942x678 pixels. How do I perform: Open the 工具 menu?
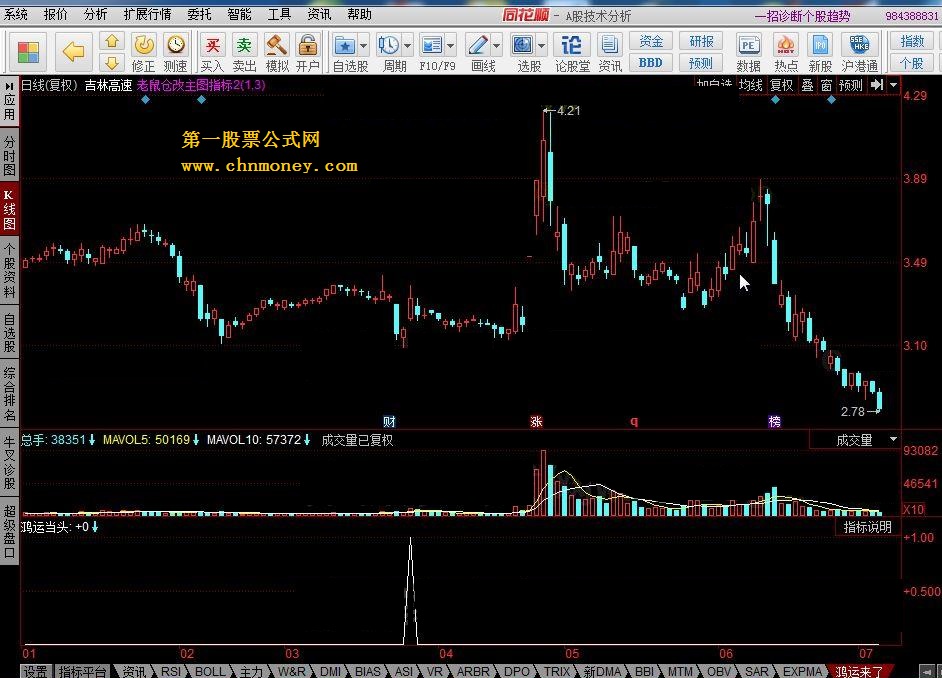[279, 14]
